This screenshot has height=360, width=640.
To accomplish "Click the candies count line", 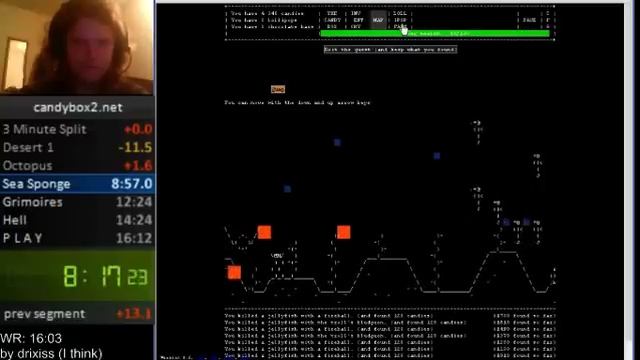I will coord(267,13).
